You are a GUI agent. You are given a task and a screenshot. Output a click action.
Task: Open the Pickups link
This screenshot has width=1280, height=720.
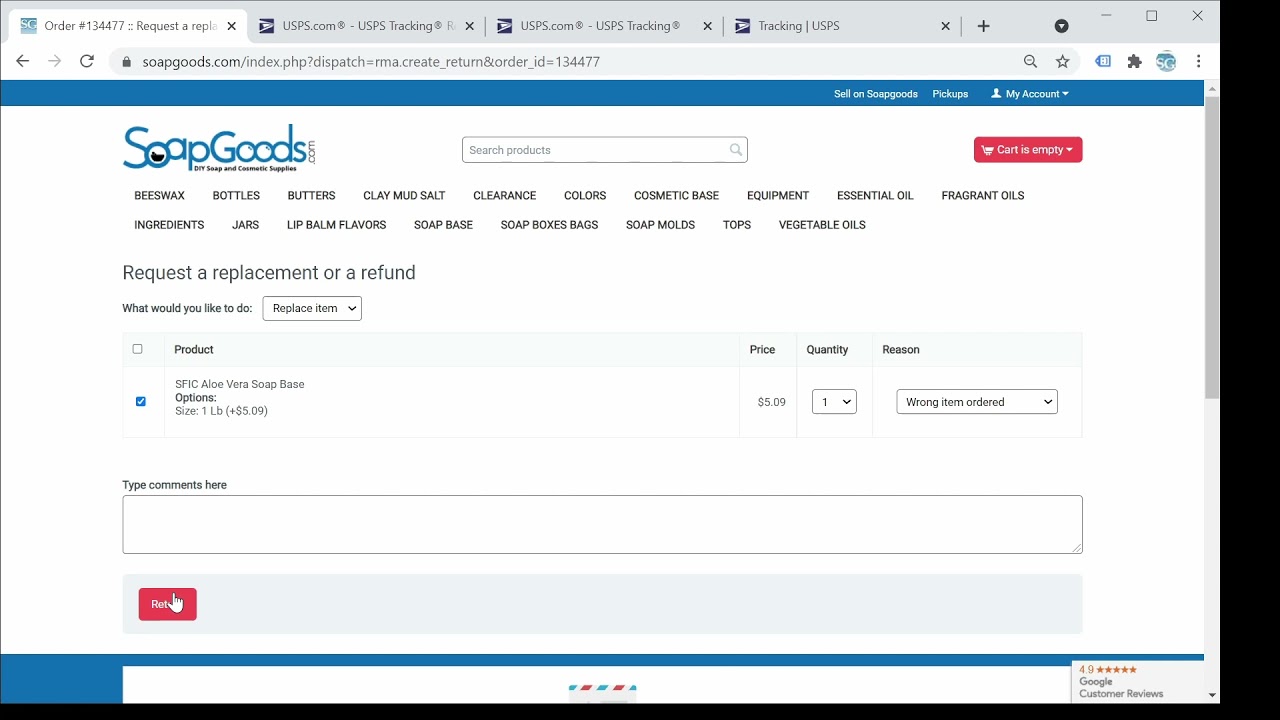click(950, 94)
